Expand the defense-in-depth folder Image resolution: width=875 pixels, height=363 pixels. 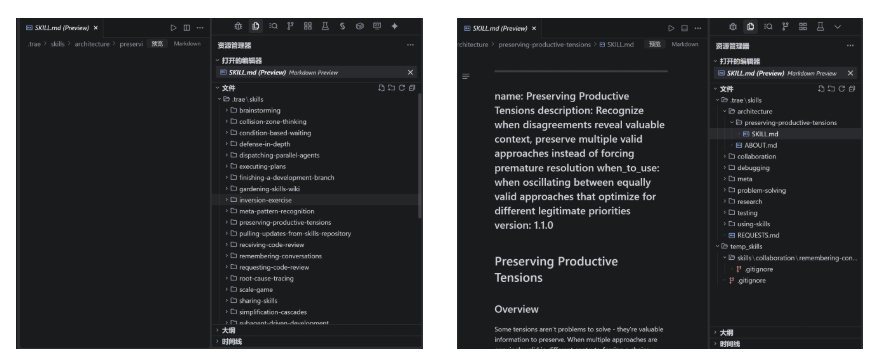click(x=315, y=144)
